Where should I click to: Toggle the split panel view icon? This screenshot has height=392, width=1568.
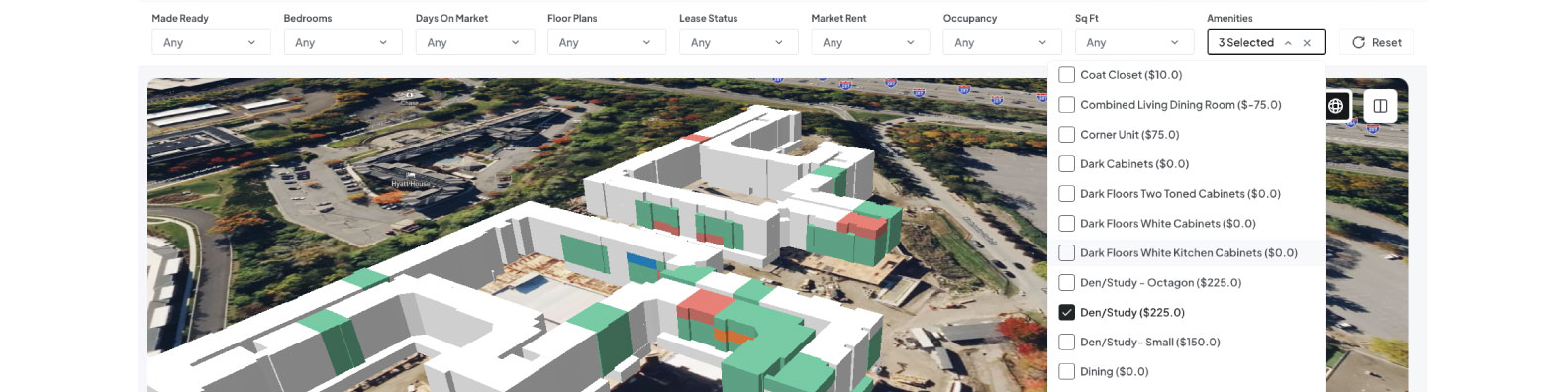click(x=1380, y=106)
